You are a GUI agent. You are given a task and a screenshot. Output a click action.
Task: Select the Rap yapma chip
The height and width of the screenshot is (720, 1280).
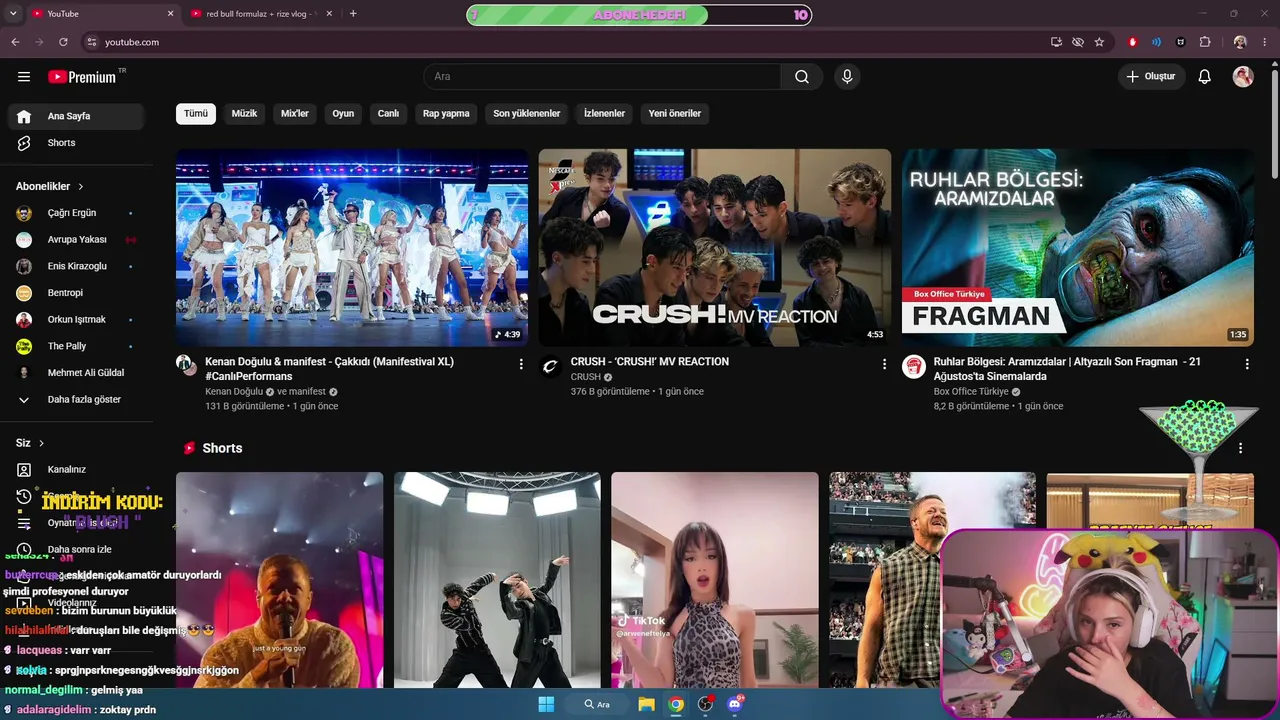(x=446, y=114)
